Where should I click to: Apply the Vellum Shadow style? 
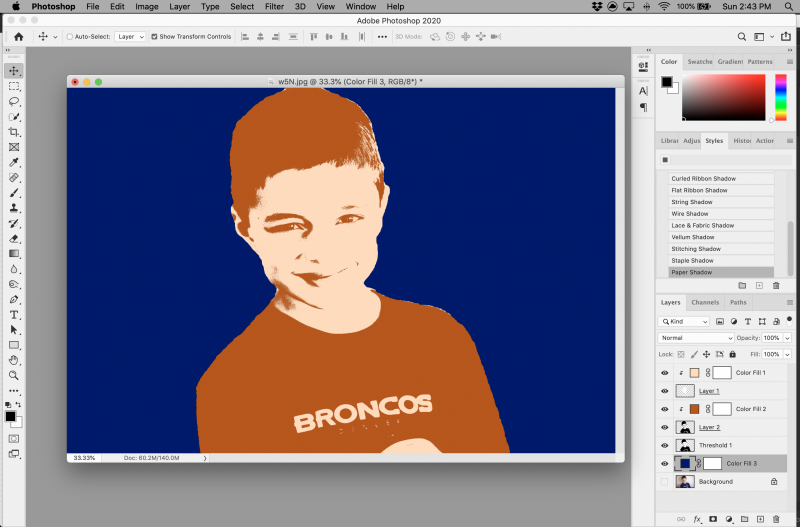click(x=721, y=237)
